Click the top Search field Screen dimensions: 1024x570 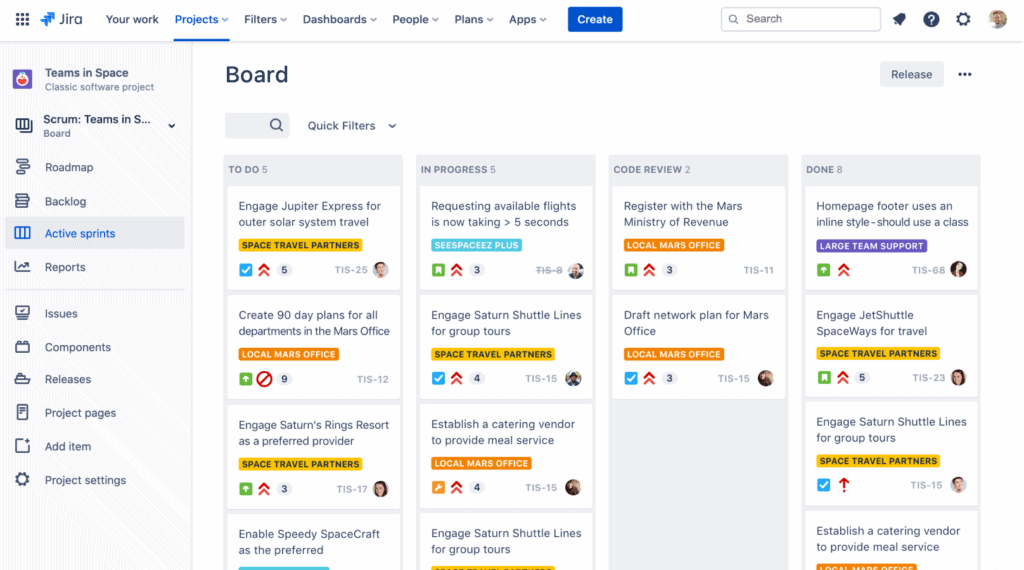[x=801, y=19]
